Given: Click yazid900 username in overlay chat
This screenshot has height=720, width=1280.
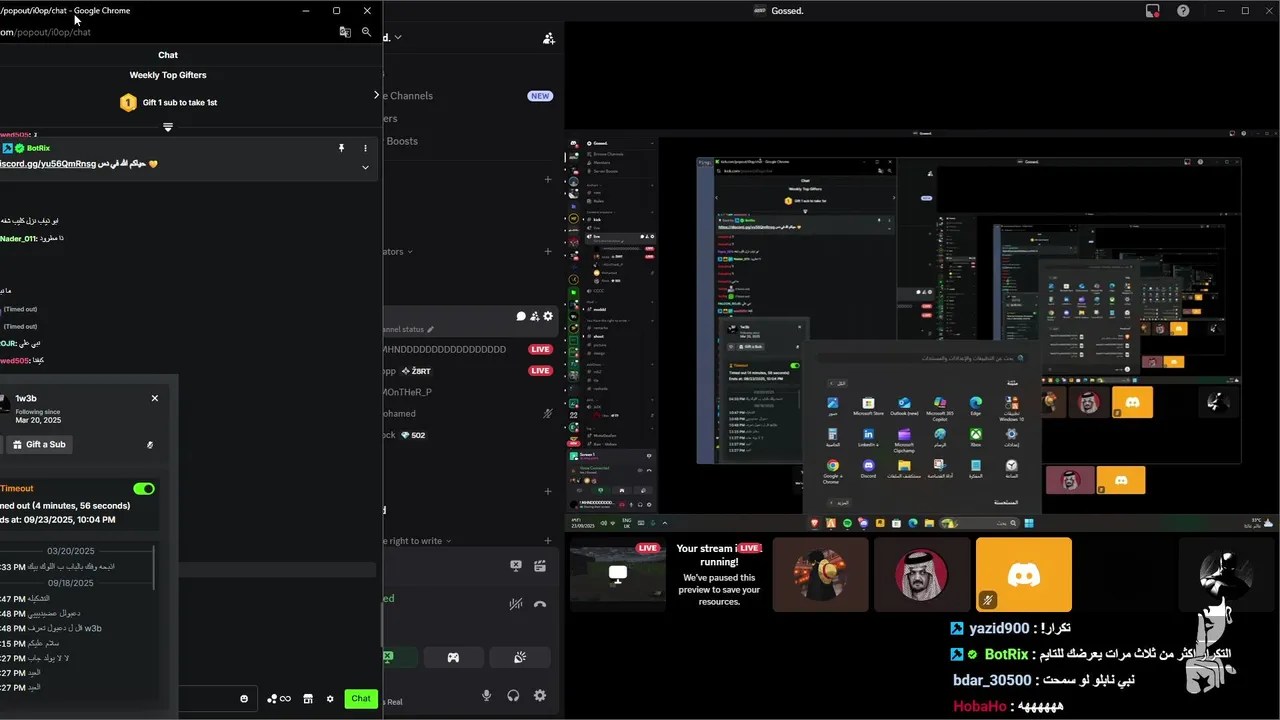Looking at the screenshot, I should 999,629.
